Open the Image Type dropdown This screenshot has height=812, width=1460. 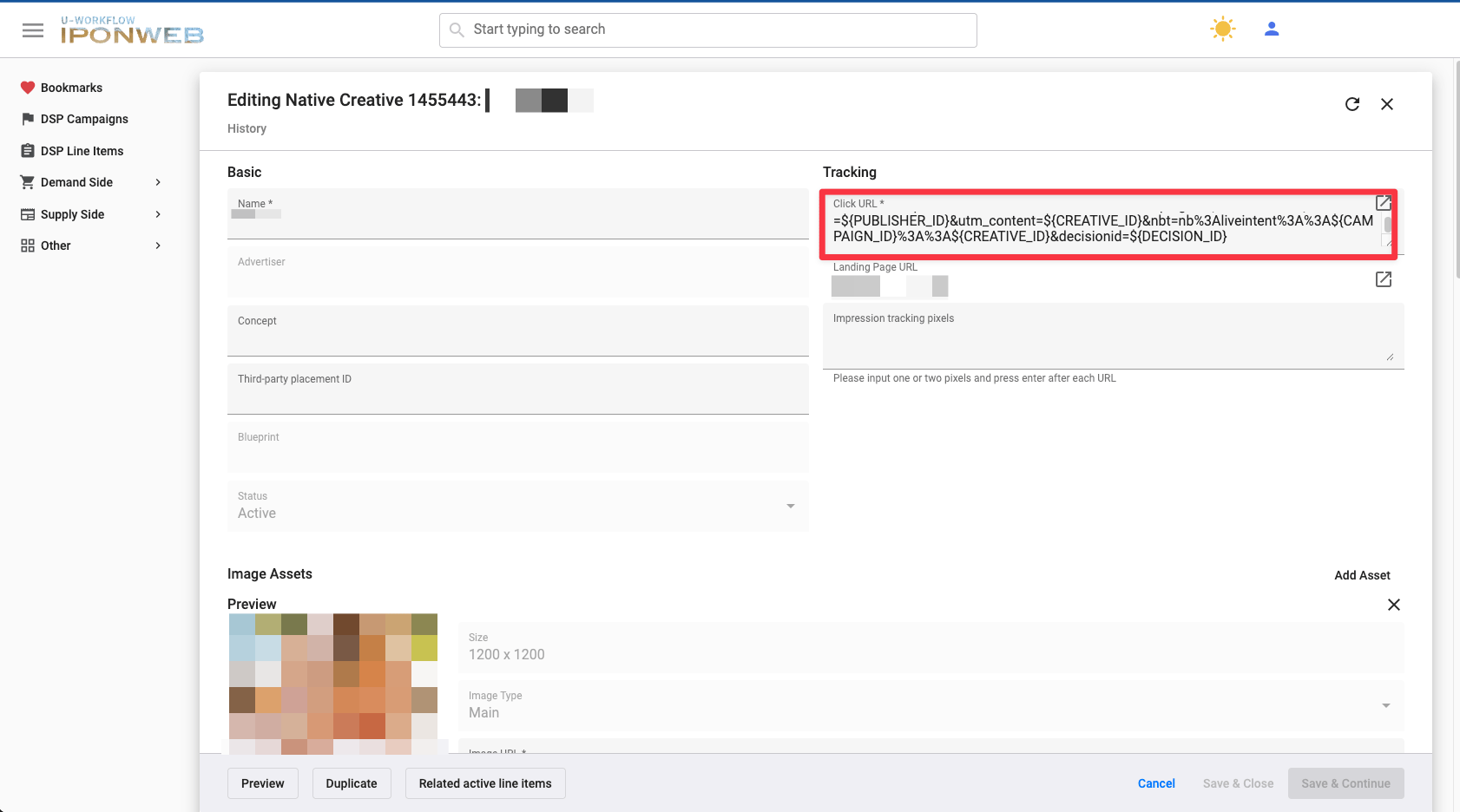click(x=931, y=705)
